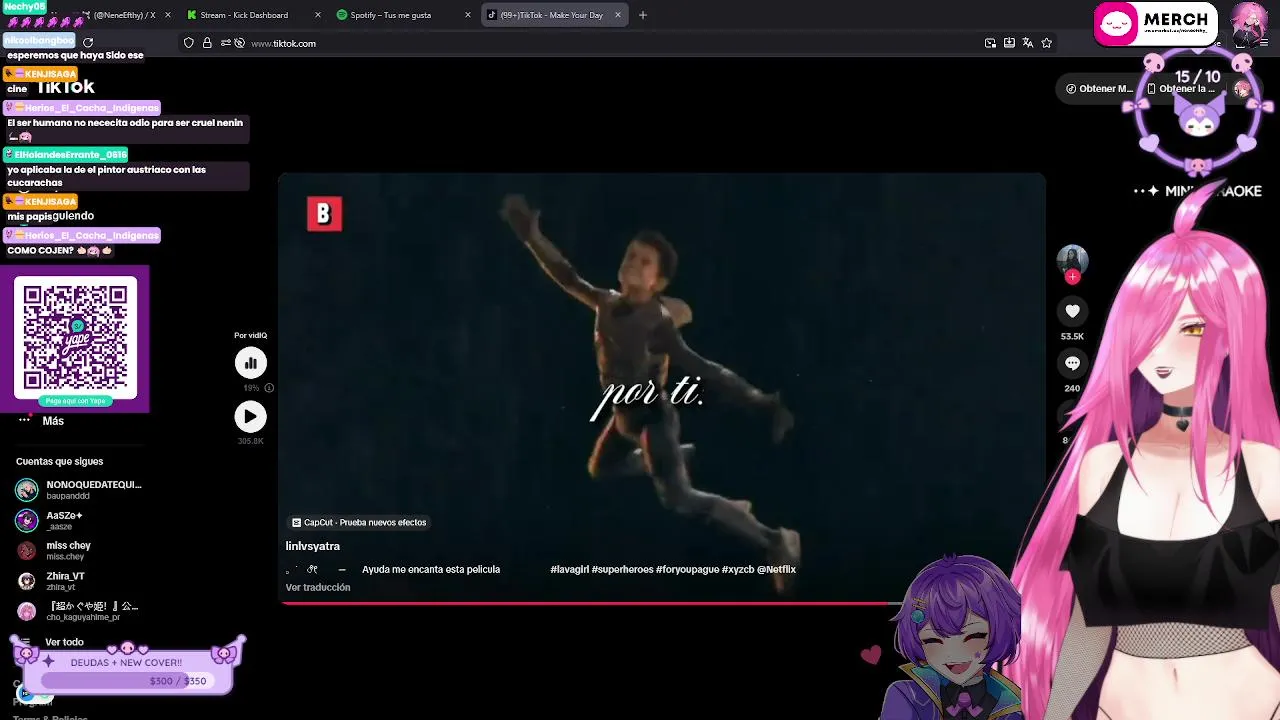1280x720 pixels.
Task: Close the Spotify – Tus me gusta tab
Action: [467, 15]
